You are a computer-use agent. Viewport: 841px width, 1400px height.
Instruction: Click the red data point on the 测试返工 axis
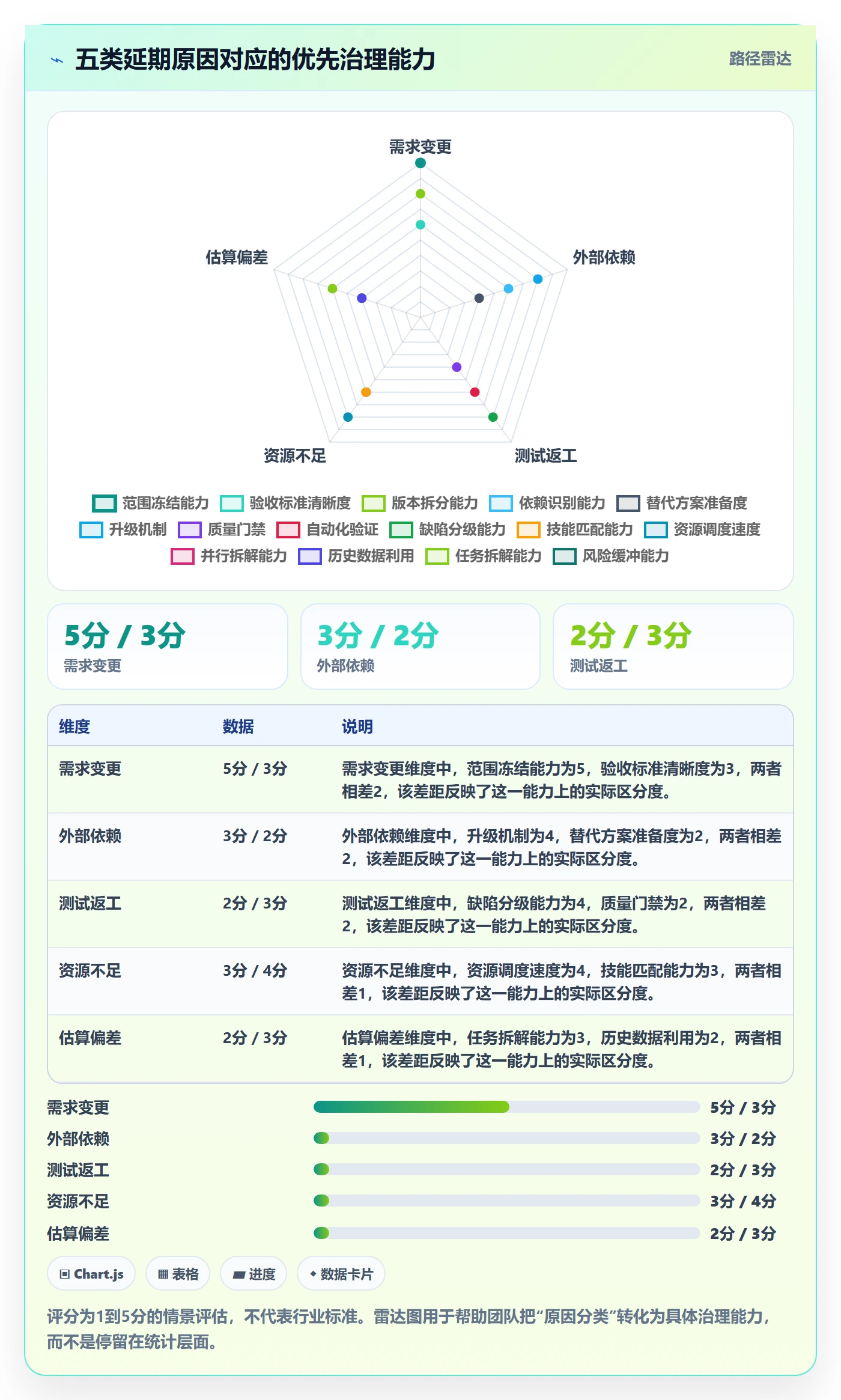pyautogui.click(x=475, y=392)
